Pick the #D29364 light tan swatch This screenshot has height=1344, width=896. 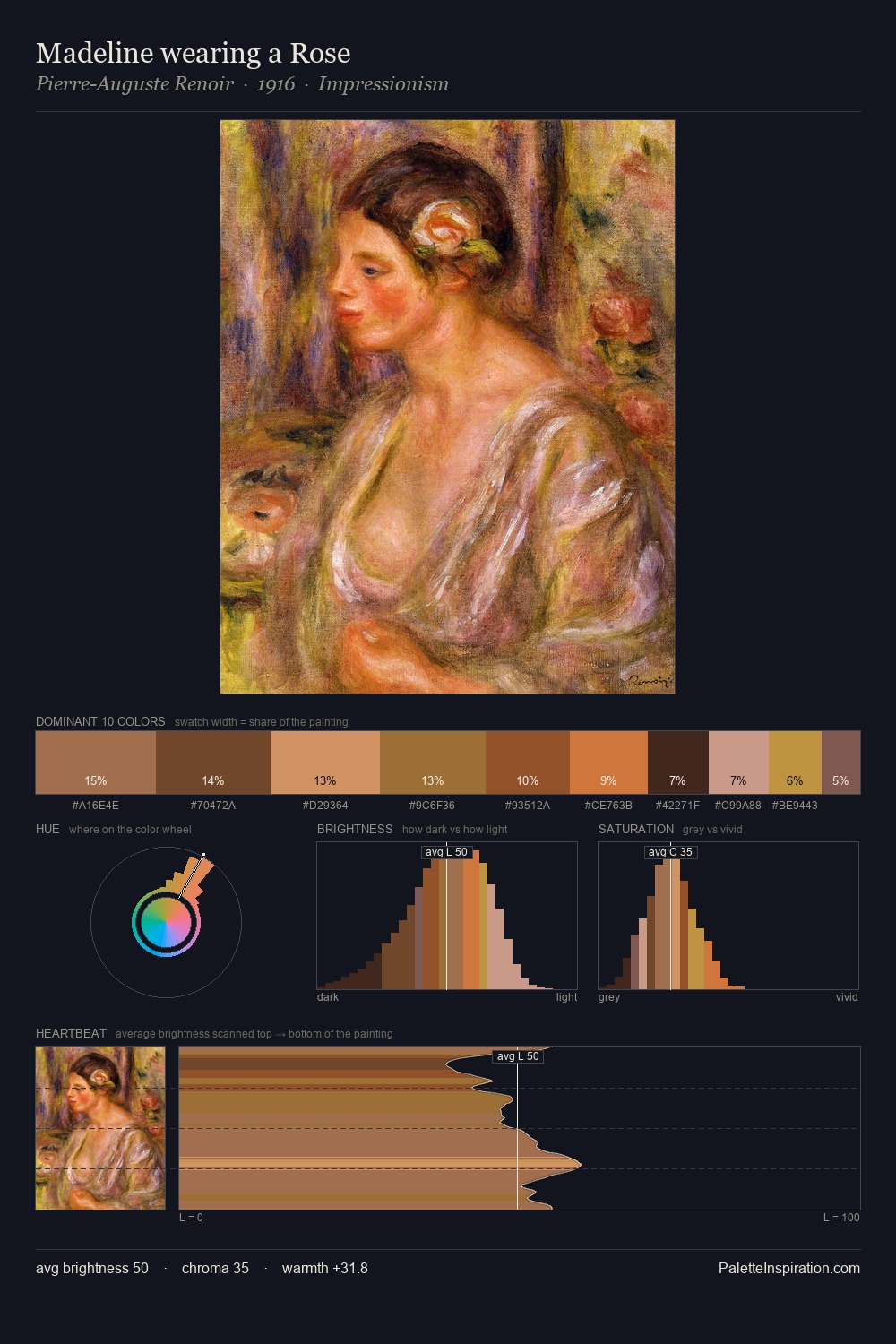pos(325,762)
